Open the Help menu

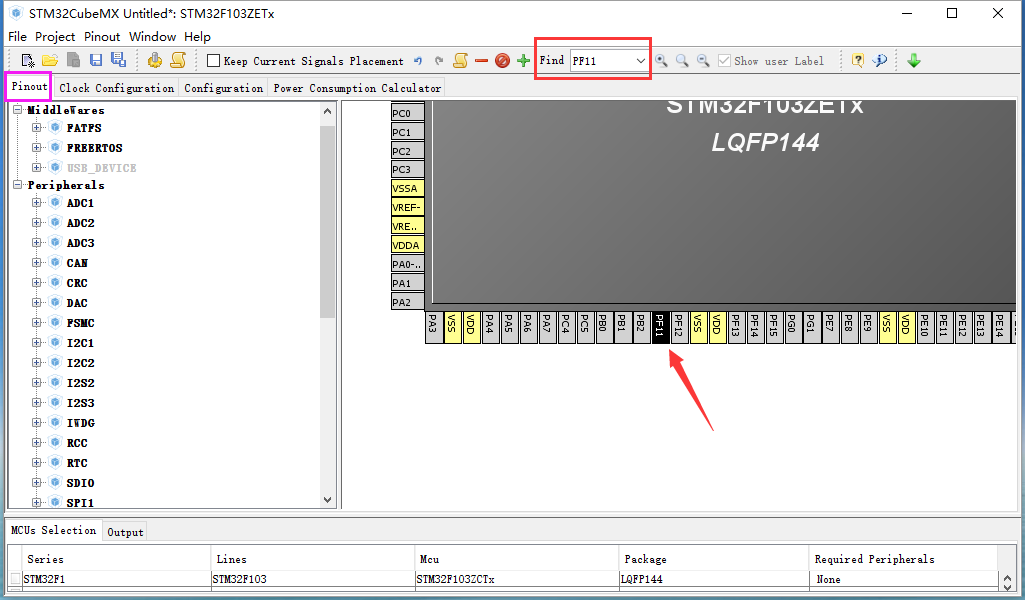(x=197, y=37)
